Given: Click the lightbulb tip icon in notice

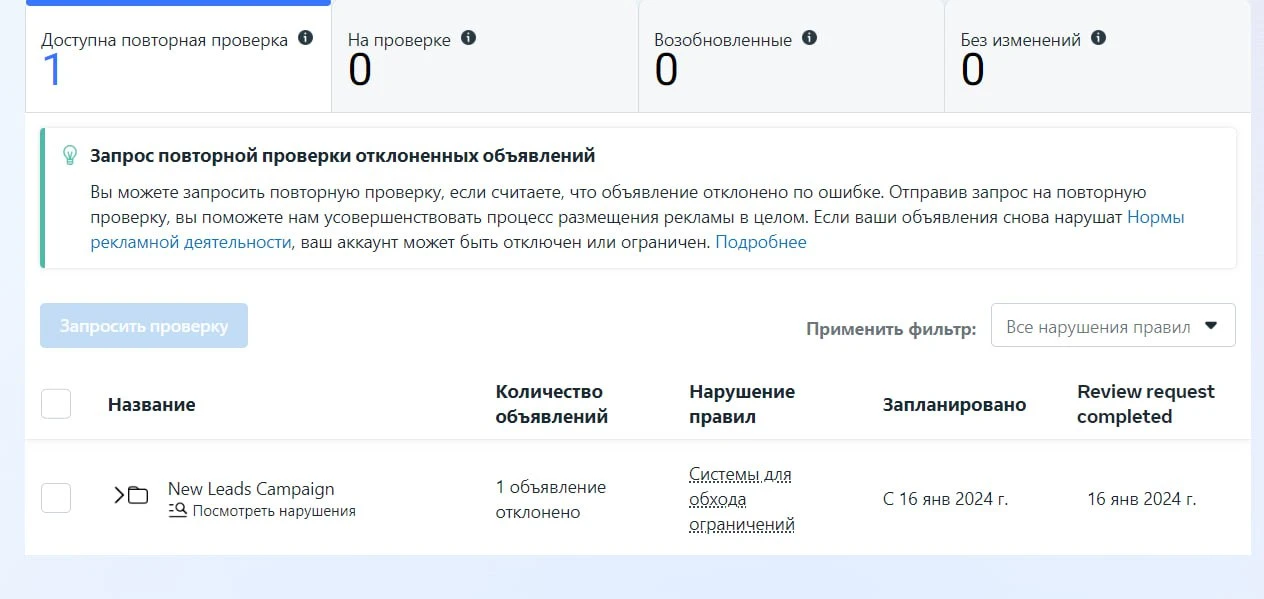Looking at the screenshot, I should point(70,155).
